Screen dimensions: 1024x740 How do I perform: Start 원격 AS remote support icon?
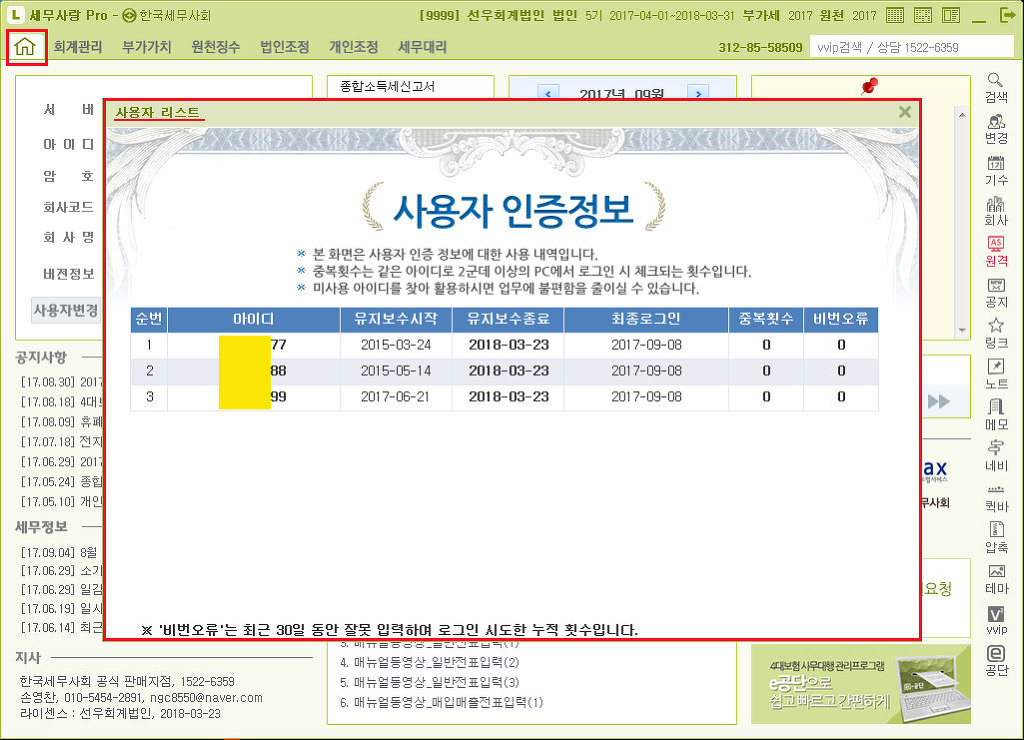click(996, 252)
